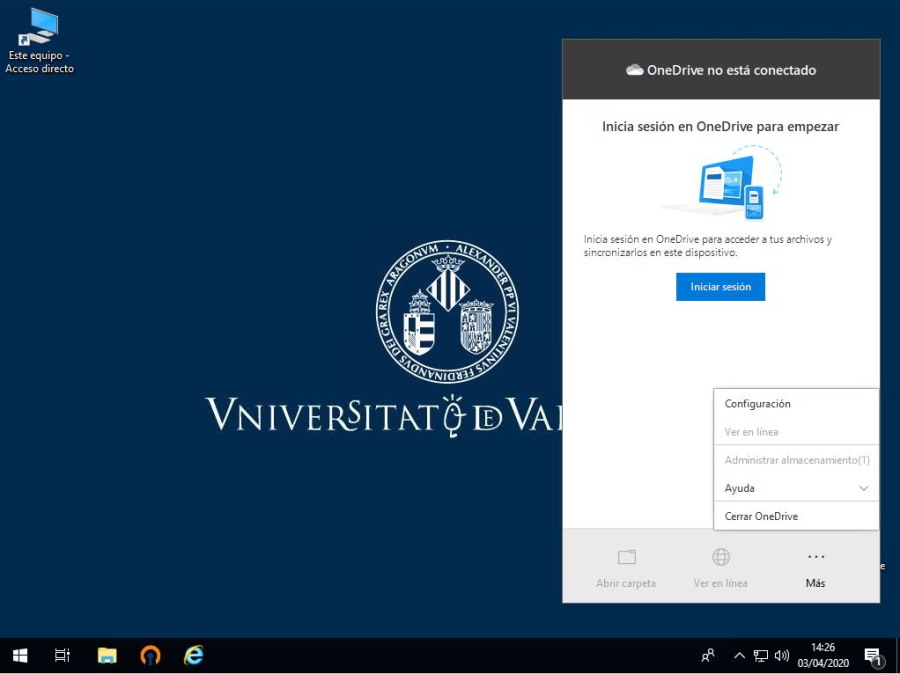The height and width of the screenshot is (674, 900).
Task: Open Task View in the taskbar
Action: (x=62, y=655)
